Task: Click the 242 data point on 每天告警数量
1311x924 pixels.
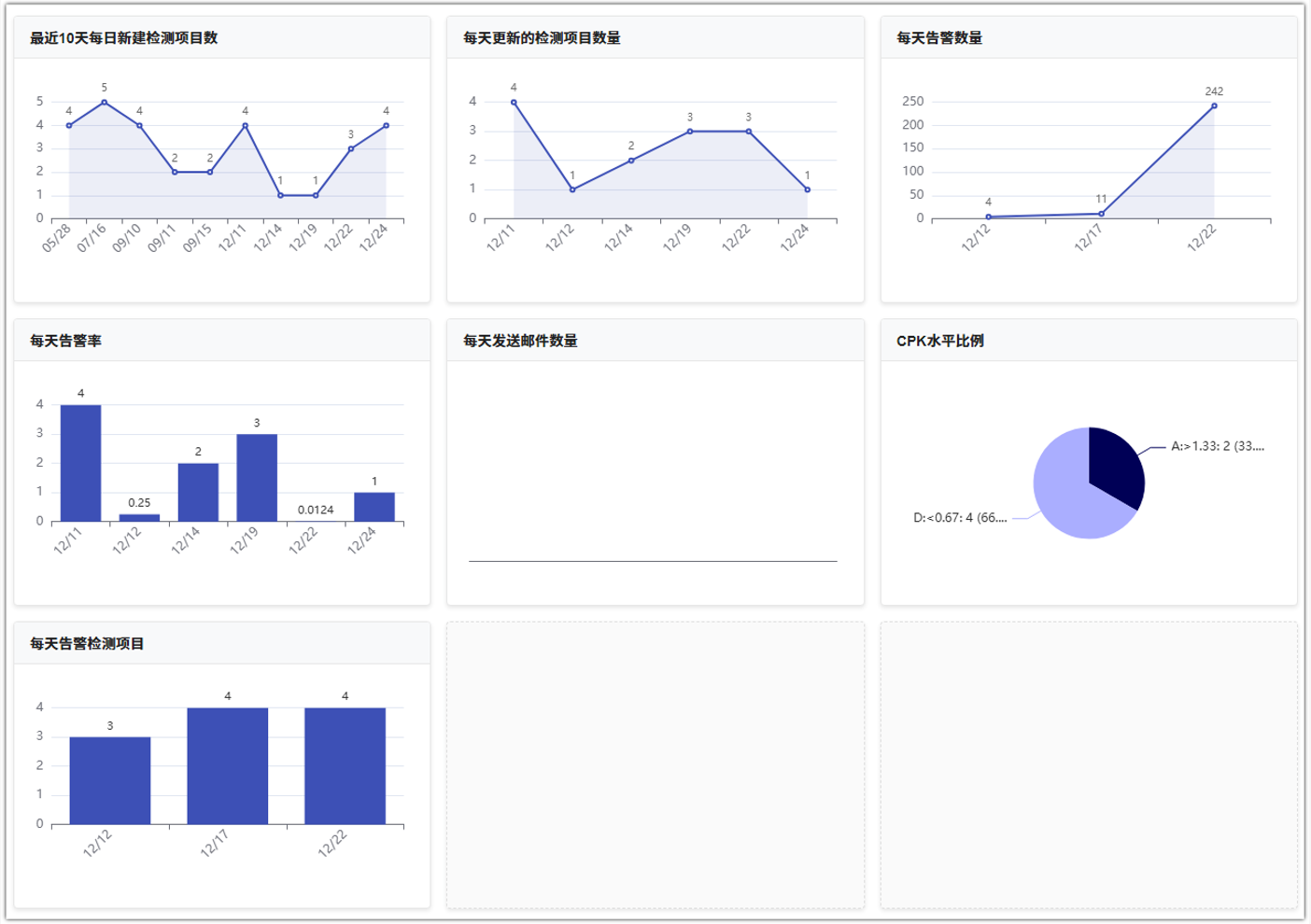Action: click(1214, 105)
